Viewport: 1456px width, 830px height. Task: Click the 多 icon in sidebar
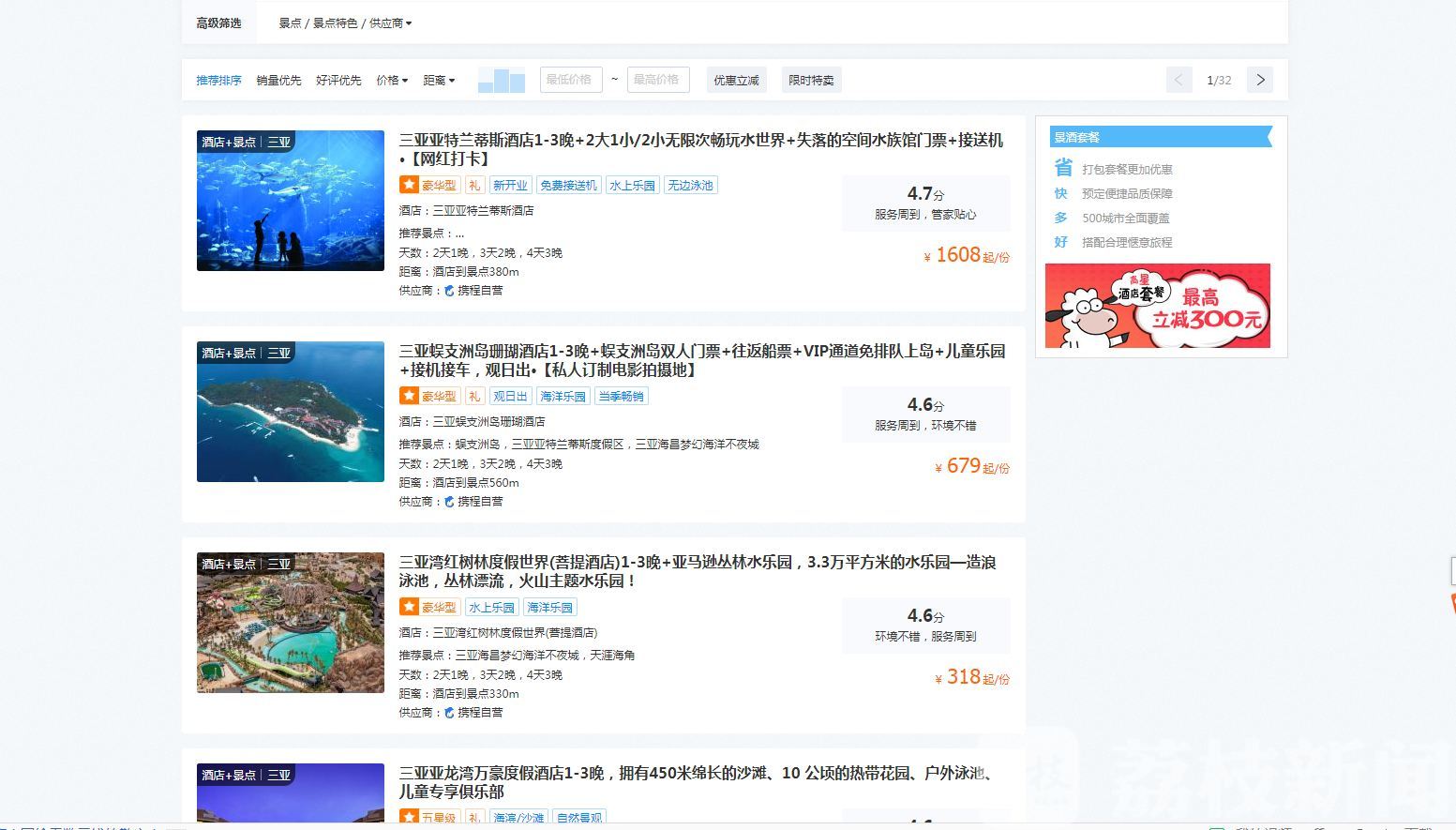click(1061, 218)
